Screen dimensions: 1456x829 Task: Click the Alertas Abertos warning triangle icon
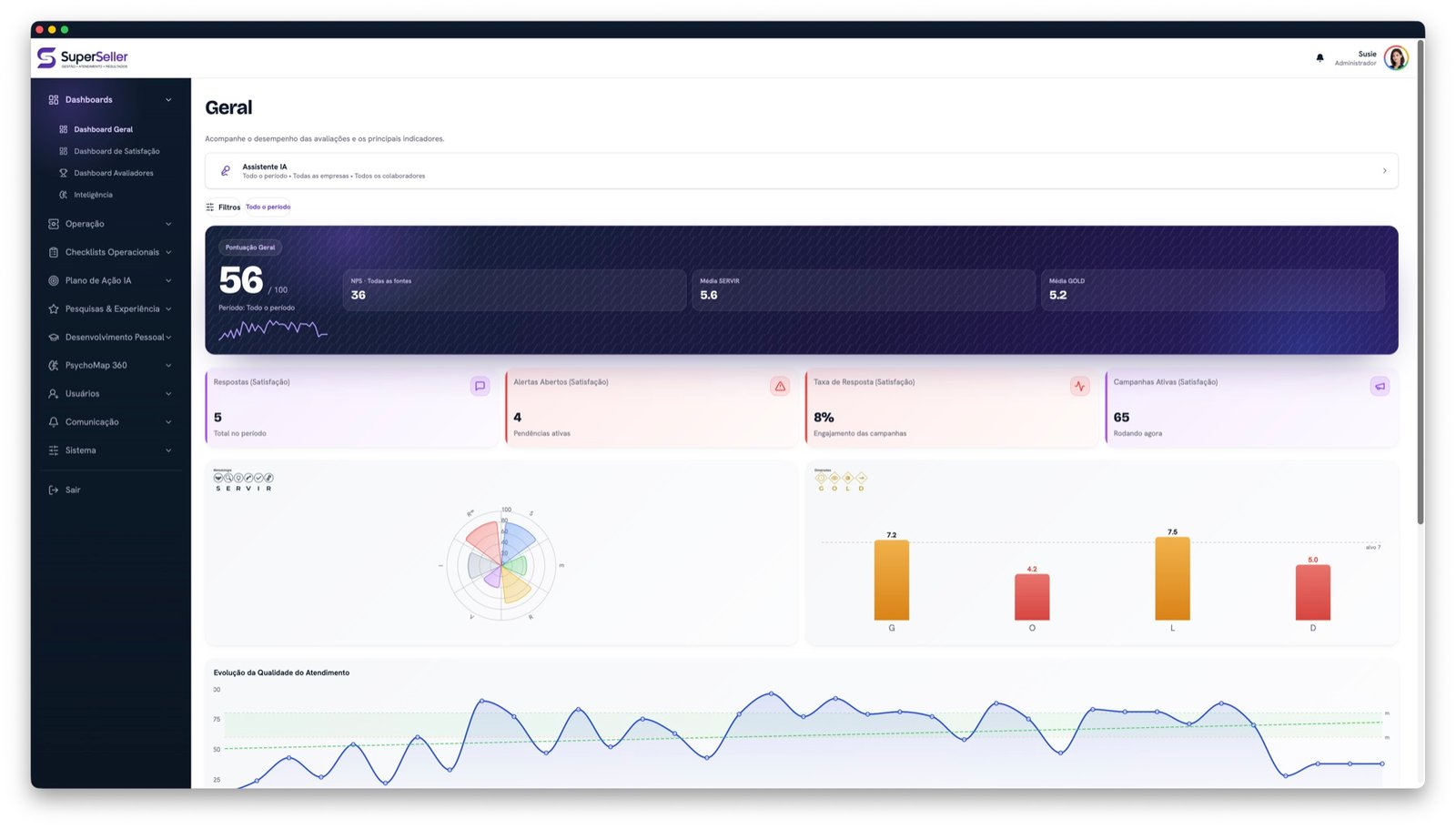pyautogui.click(x=780, y=386)
